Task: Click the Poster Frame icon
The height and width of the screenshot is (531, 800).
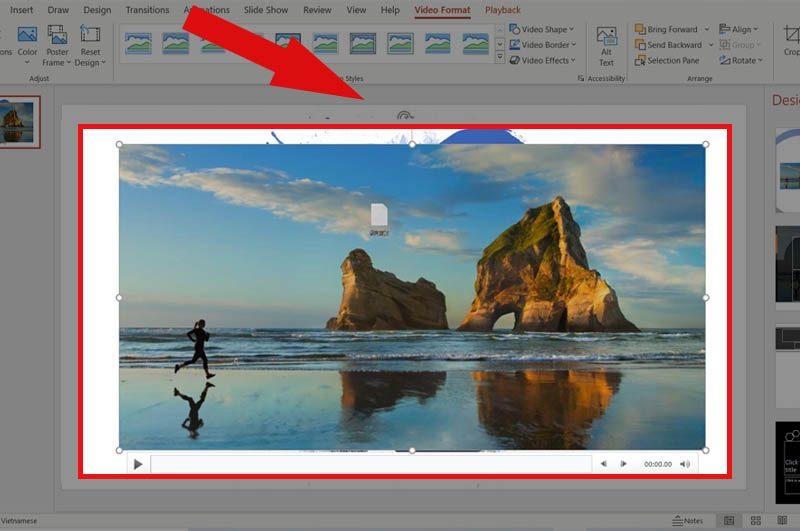Action: point(57,35)
